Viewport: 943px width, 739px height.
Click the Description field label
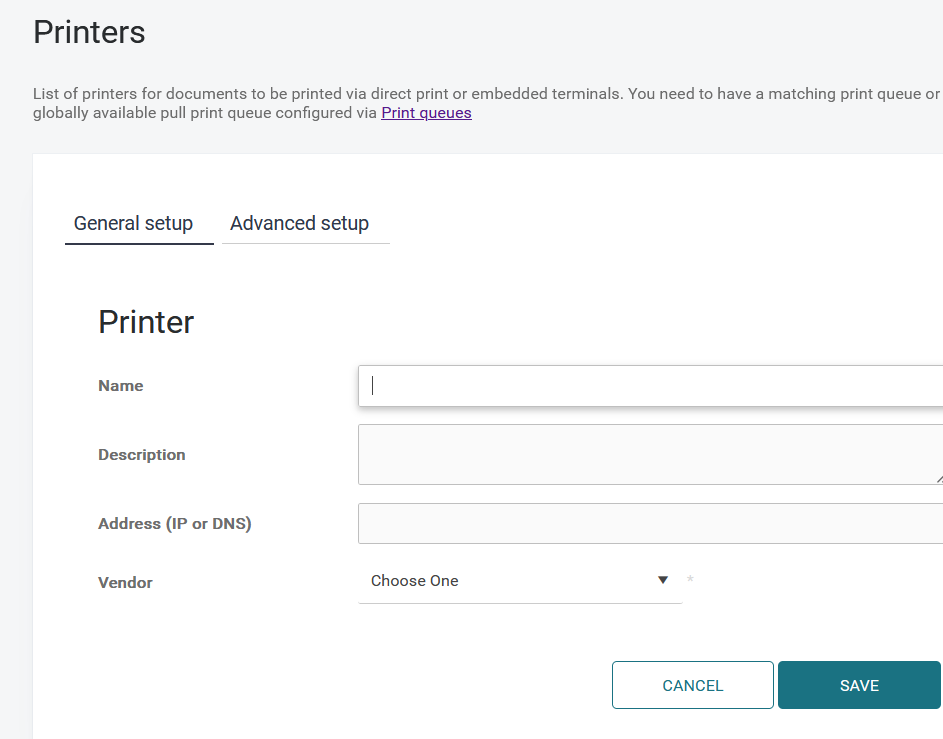(142, 455)
